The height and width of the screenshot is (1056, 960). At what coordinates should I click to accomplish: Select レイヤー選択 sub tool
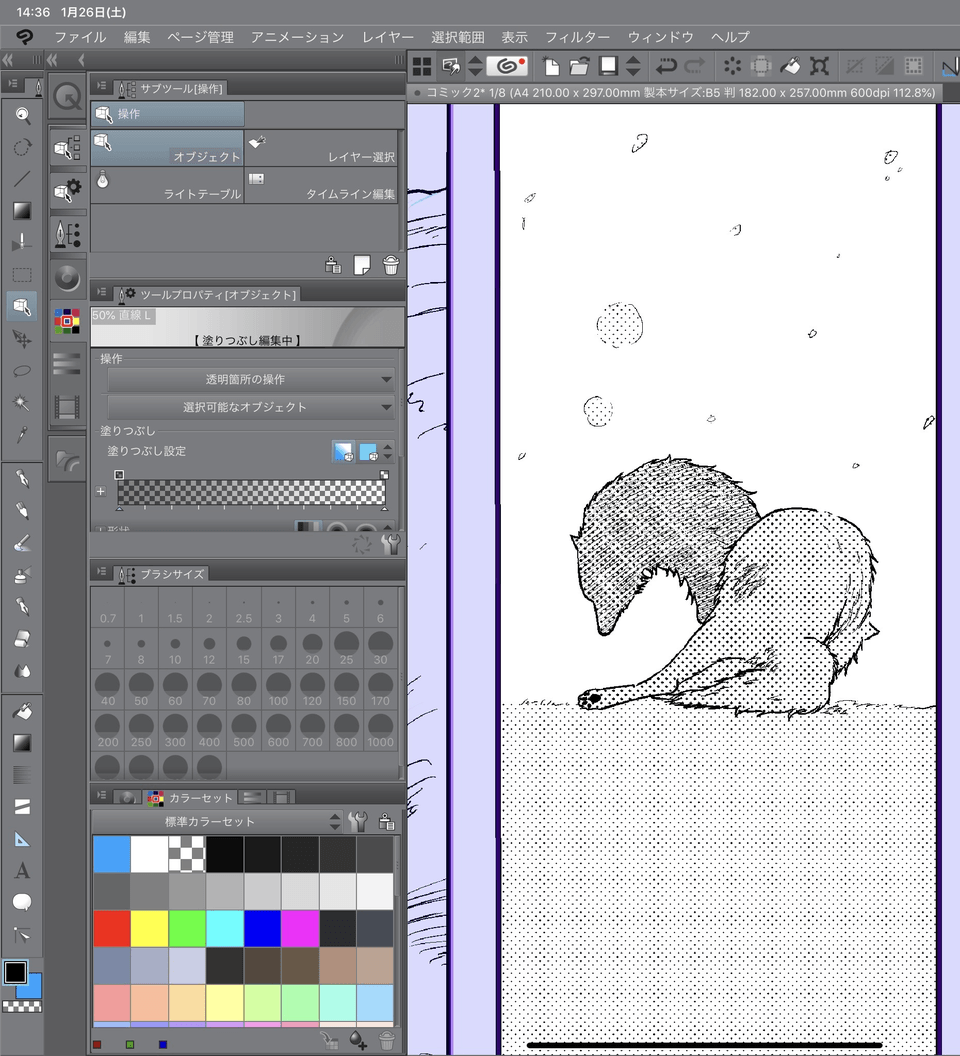(x=322, y=147)
